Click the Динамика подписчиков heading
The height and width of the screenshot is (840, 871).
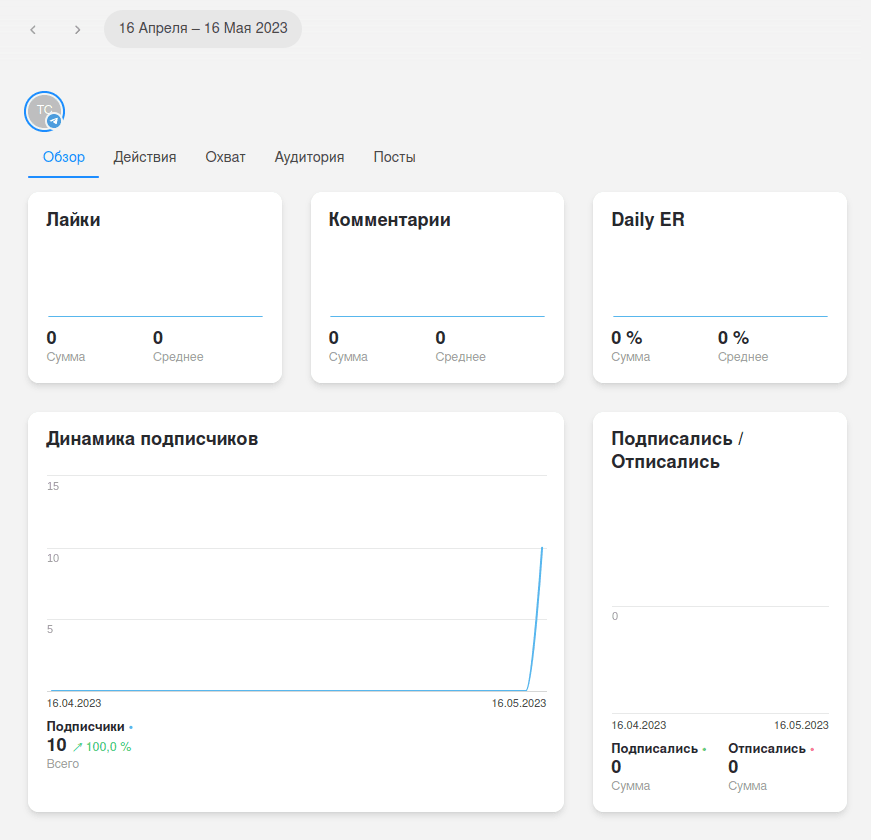pyautogui.click(x=152, y=439)
